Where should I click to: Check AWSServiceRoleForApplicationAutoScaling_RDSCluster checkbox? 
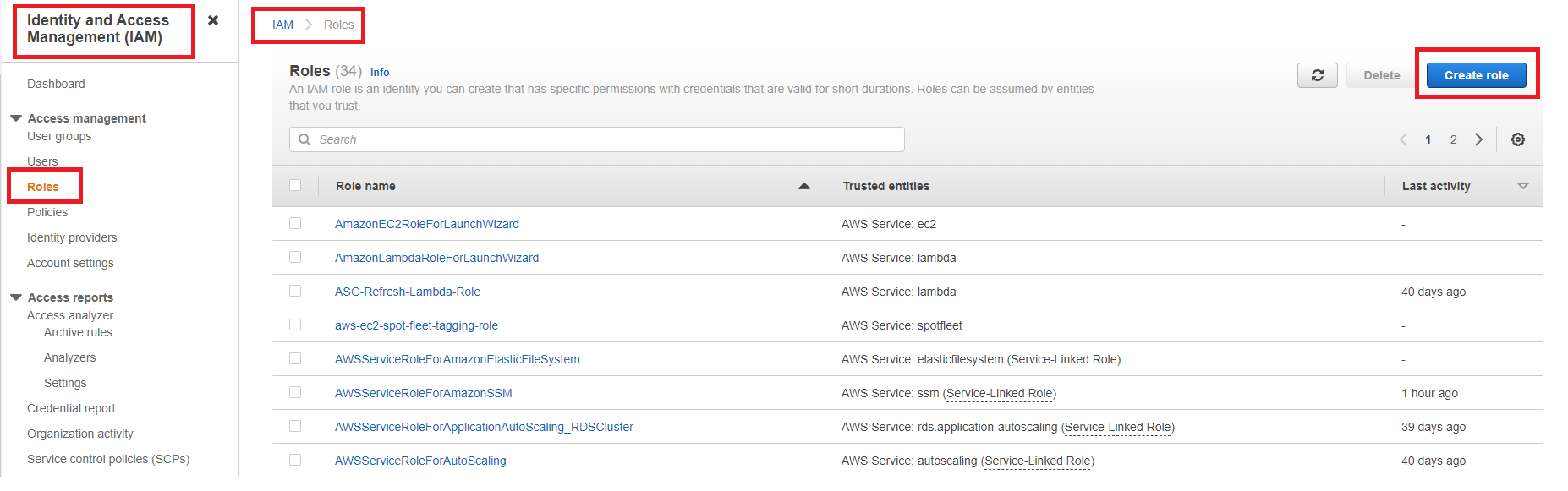(x=295, y=426)
